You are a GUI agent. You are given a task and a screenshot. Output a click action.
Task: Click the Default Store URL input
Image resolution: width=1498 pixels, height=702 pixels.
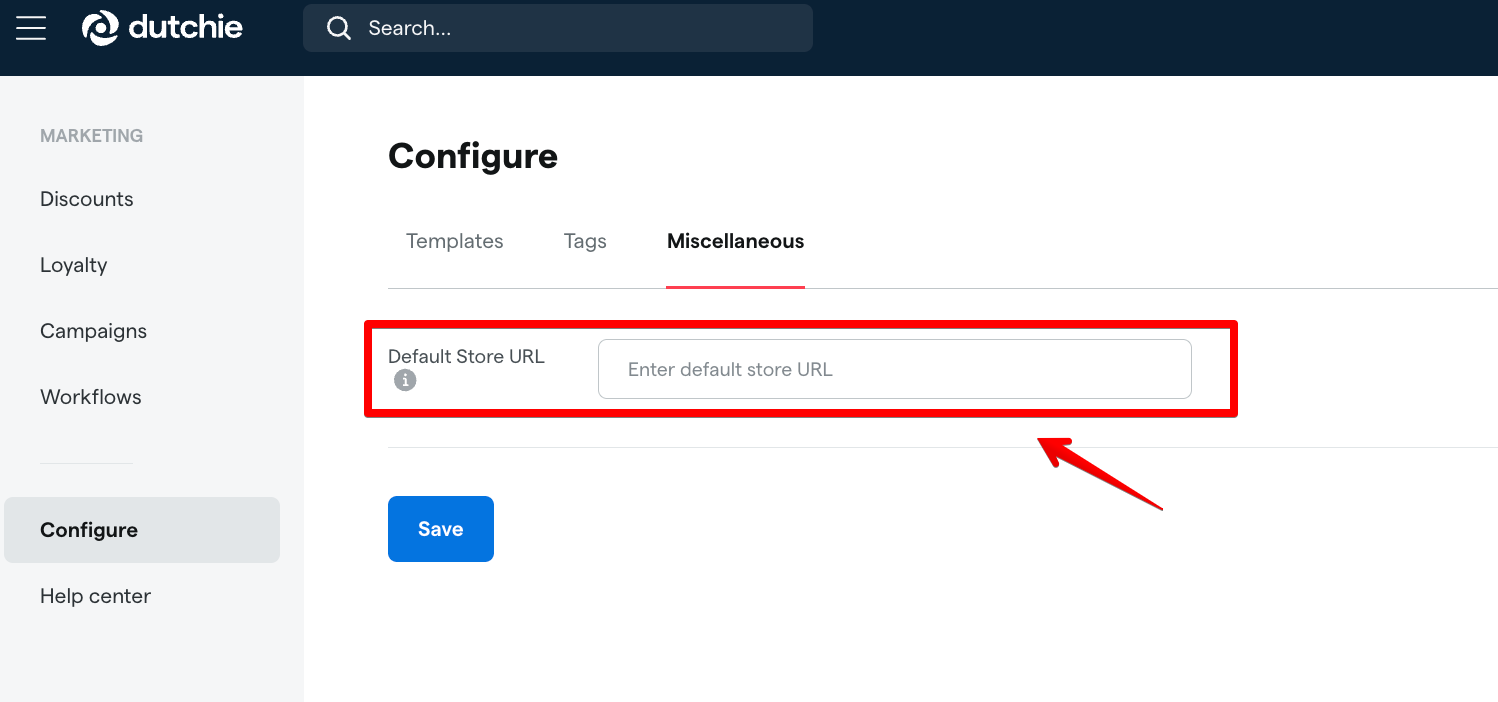click(x=895, y=369)
